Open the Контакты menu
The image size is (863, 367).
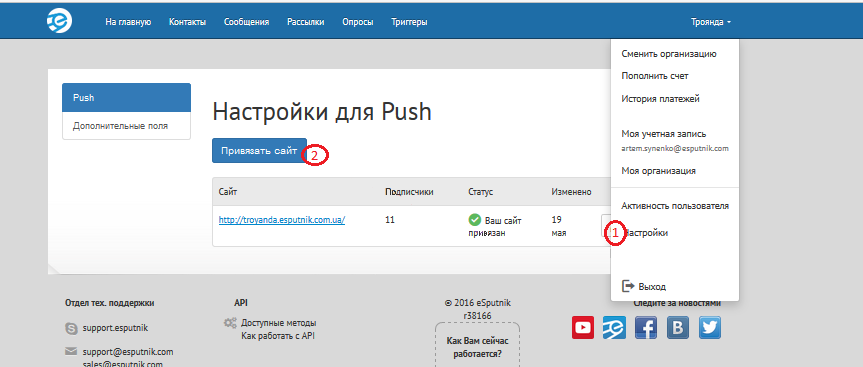(x=188, y=22)
